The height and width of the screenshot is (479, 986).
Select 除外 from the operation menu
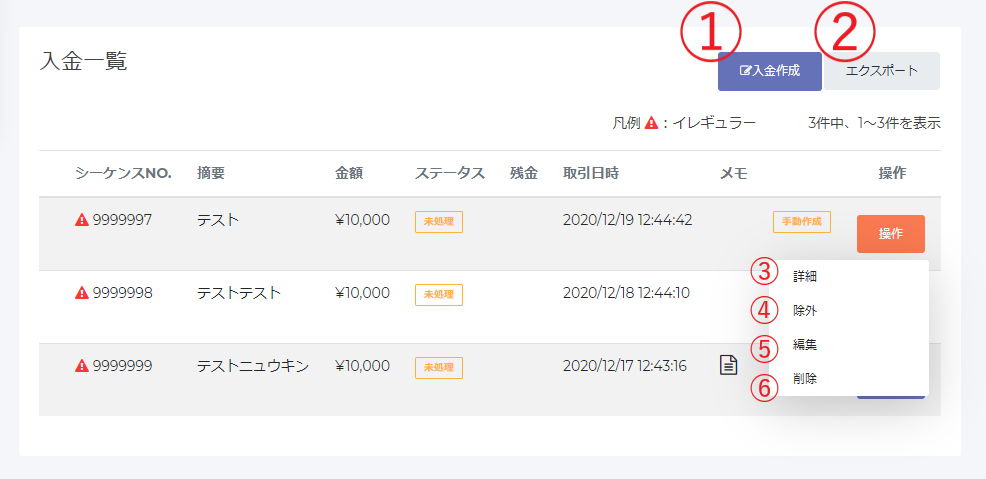pyautogui.click(x=805, y=311)
